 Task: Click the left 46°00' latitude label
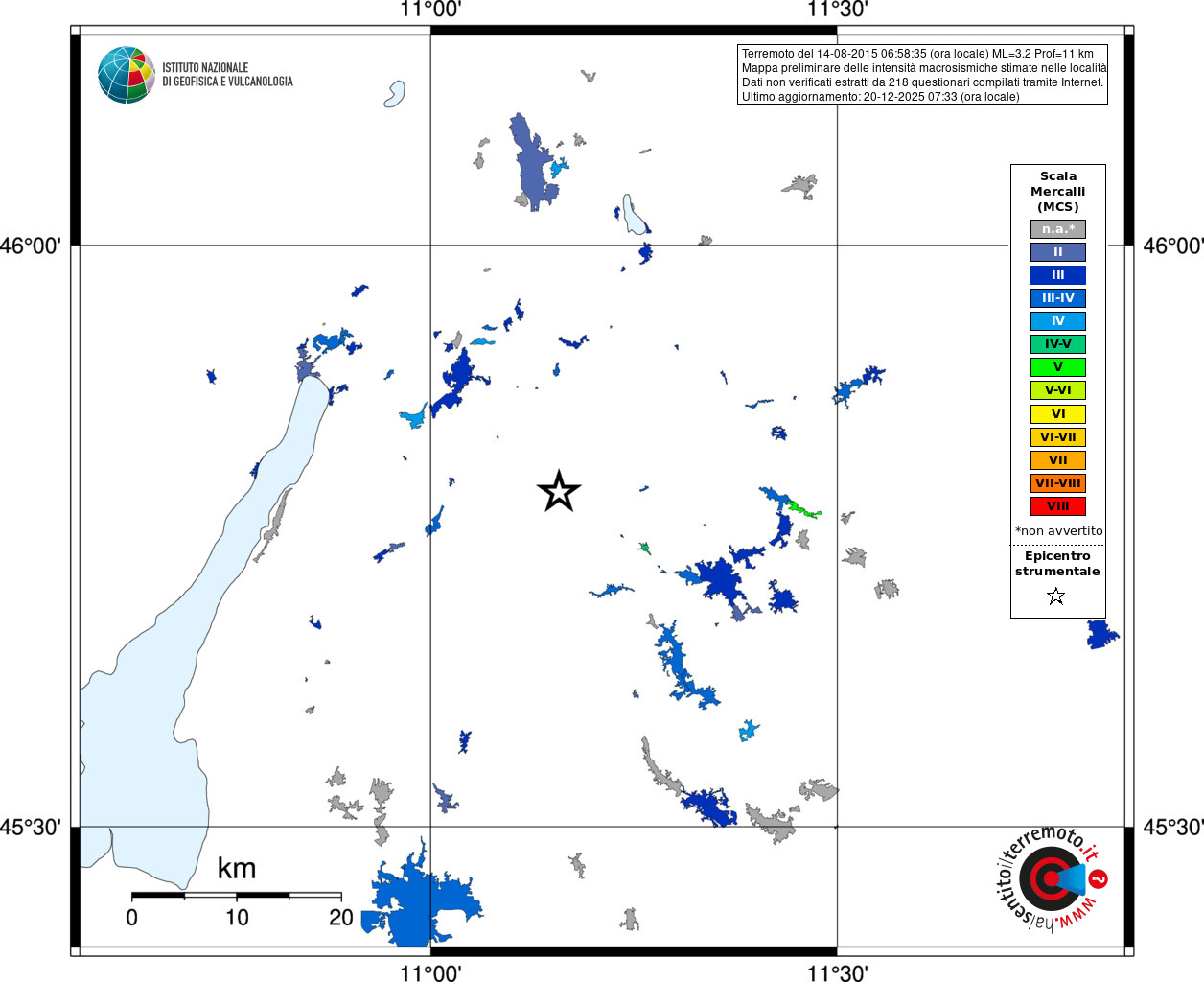[x=31, y=245]
